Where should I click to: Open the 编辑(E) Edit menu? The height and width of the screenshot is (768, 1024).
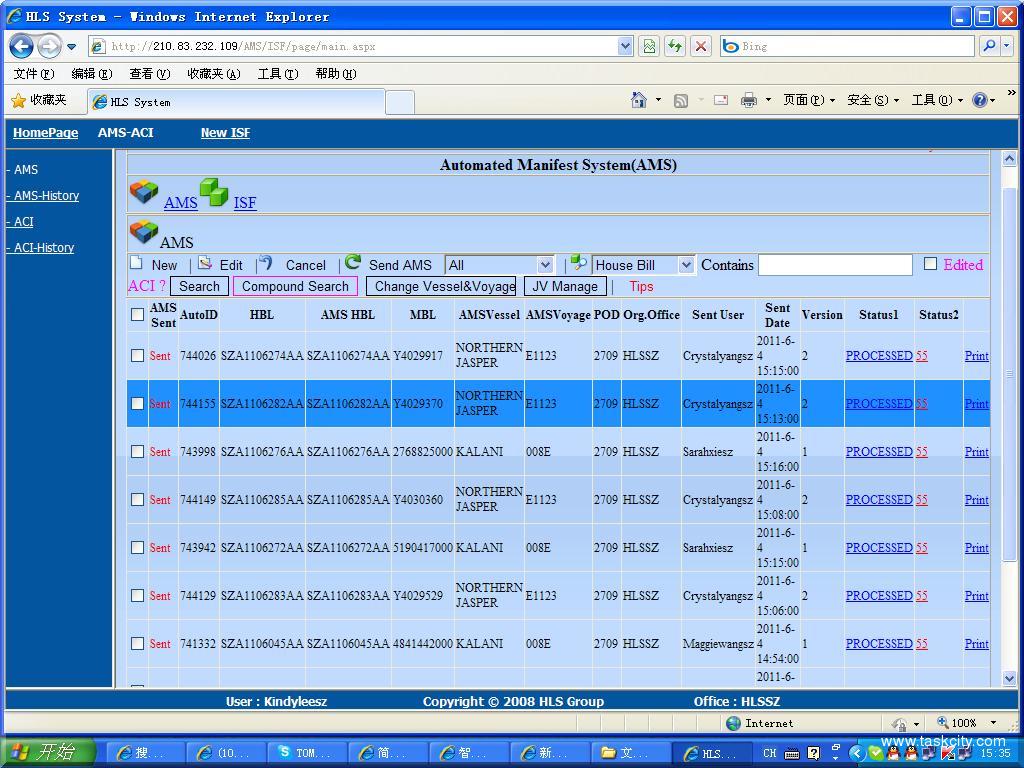(x=92, y=74)
